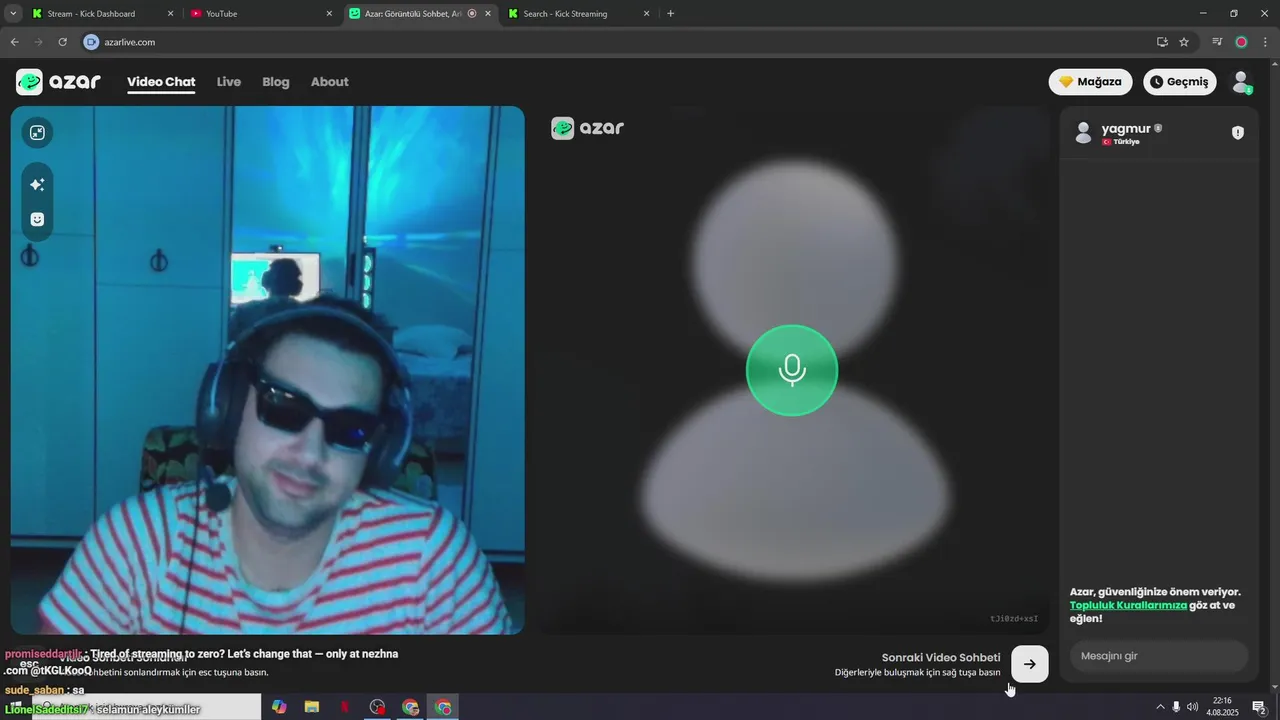Screen dimensions: 1280x720
Task: Open the notification center icon
Action: tap(1259, 707)
